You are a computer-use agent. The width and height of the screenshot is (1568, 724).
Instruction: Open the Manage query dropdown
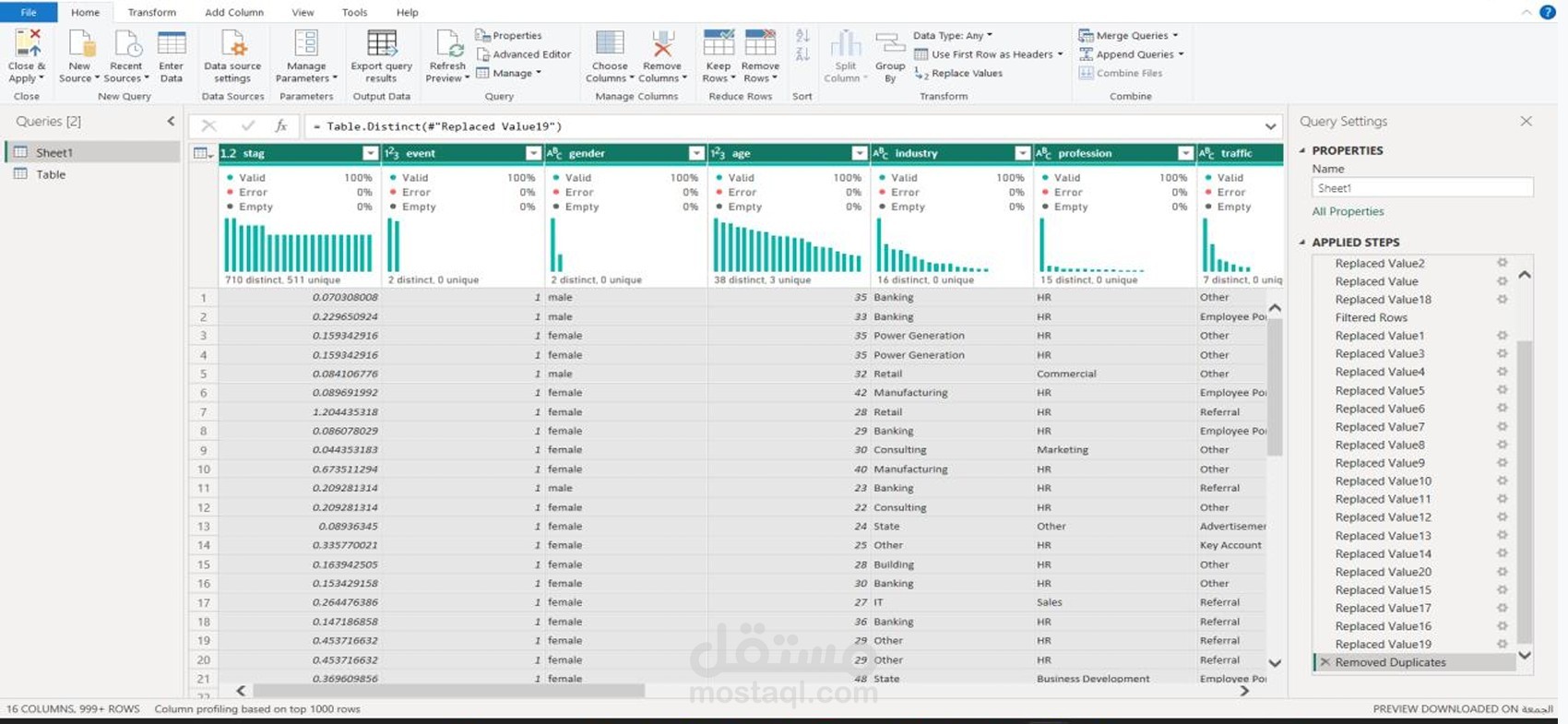508,74
